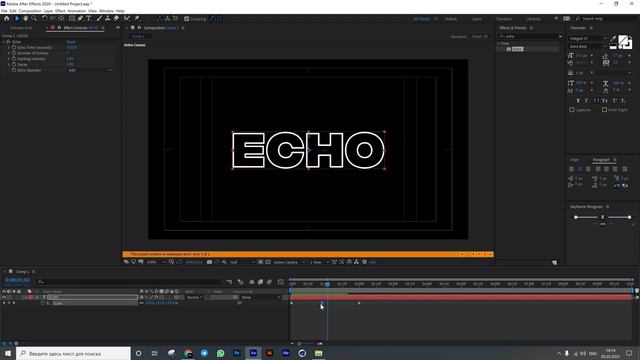
Task: Enable the Hindi Digits checkbox
Action: (x=604, y=110)
